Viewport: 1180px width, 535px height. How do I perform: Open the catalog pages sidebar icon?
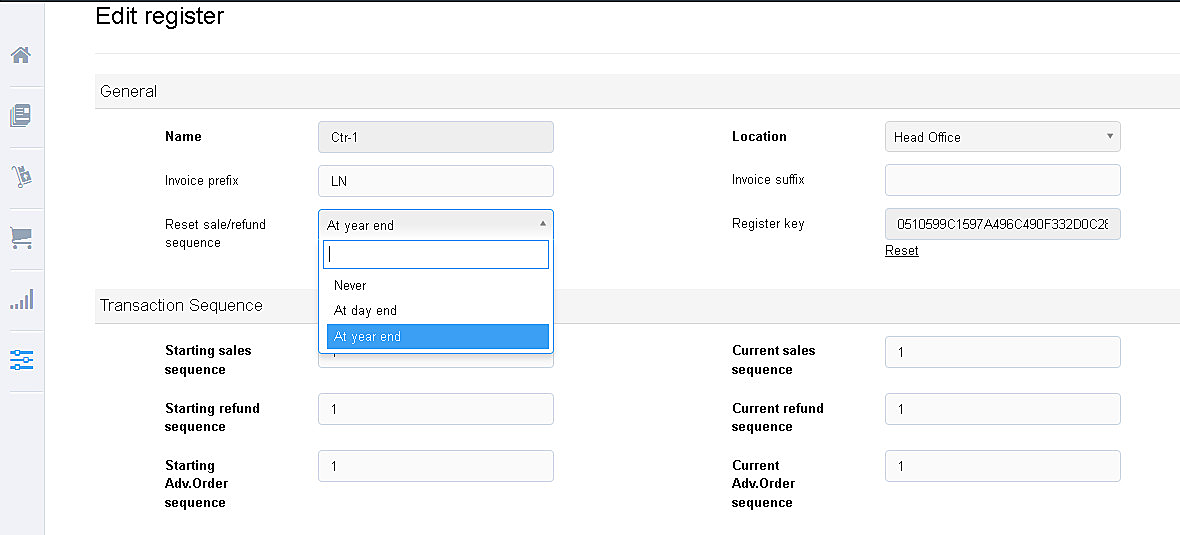pyautogui.click(x=21, y=116)
